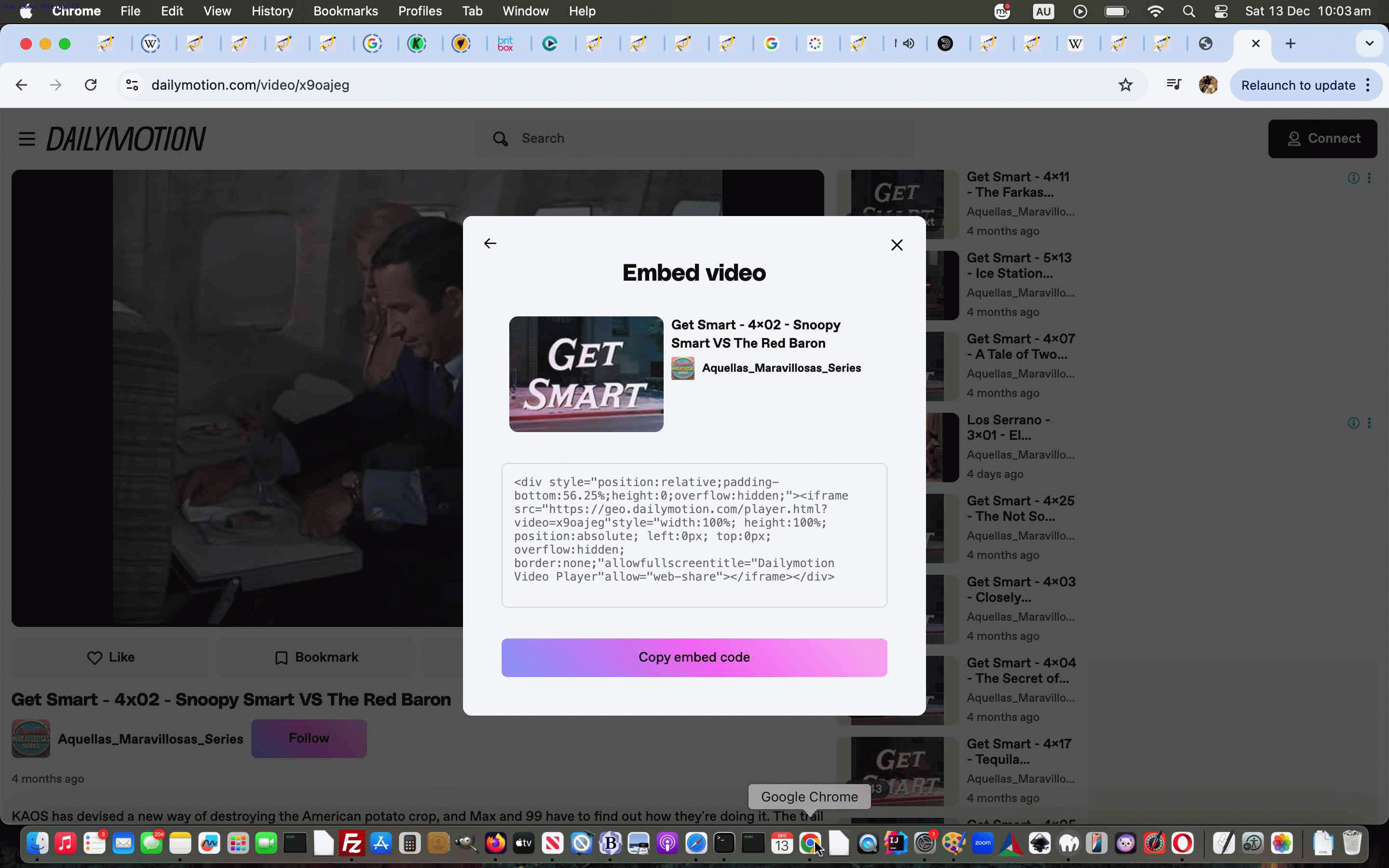Click the Search magnifier icon on Dailymotion

[500, 139]
